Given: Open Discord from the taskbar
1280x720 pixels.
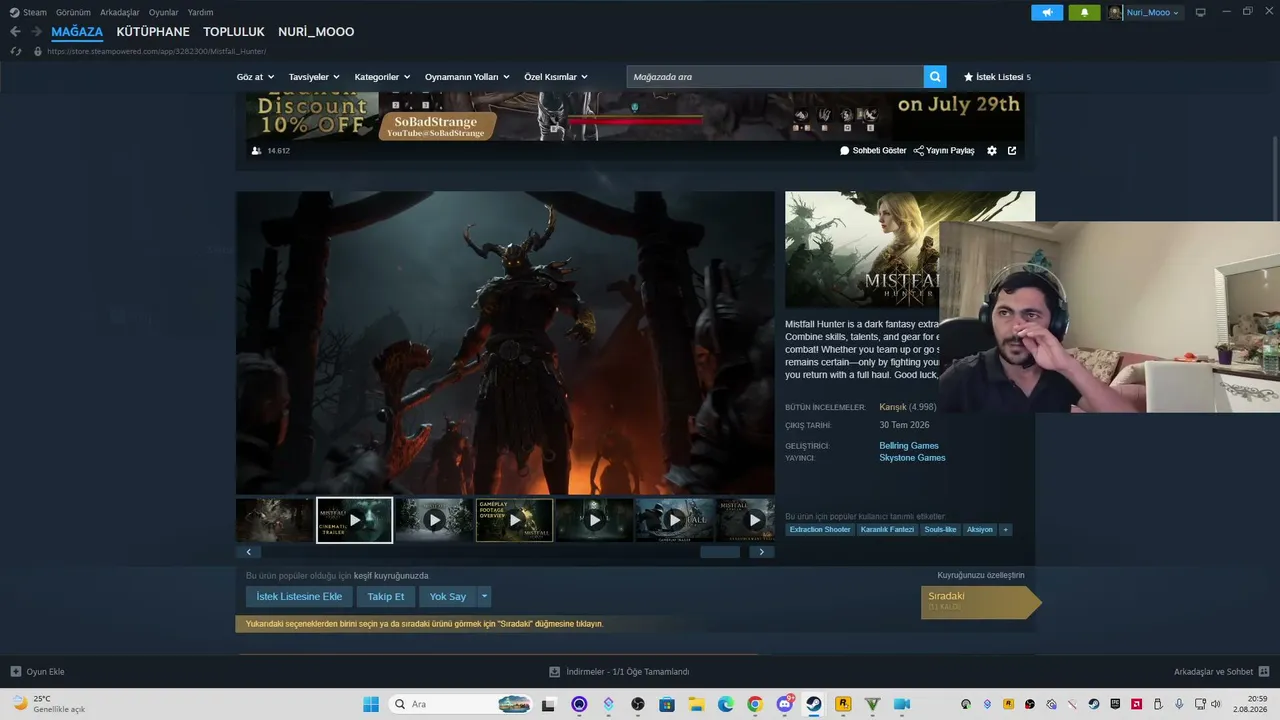Looking at the screenshot, I should [785, 704].
